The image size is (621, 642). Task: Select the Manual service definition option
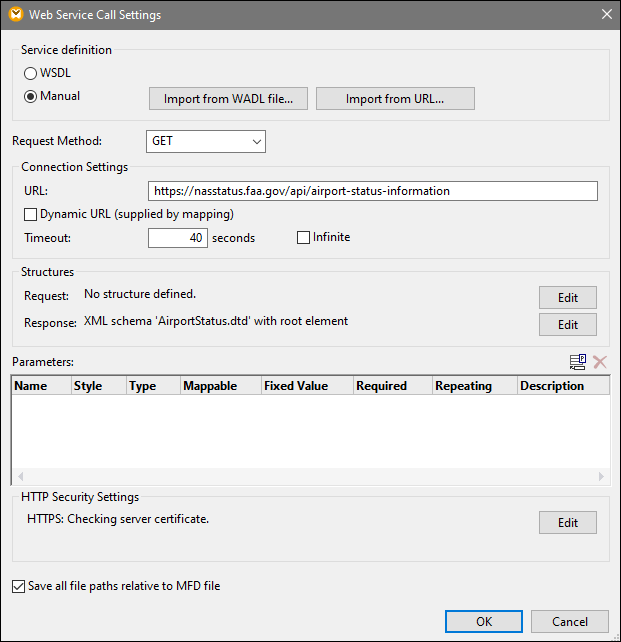[31, 97]
